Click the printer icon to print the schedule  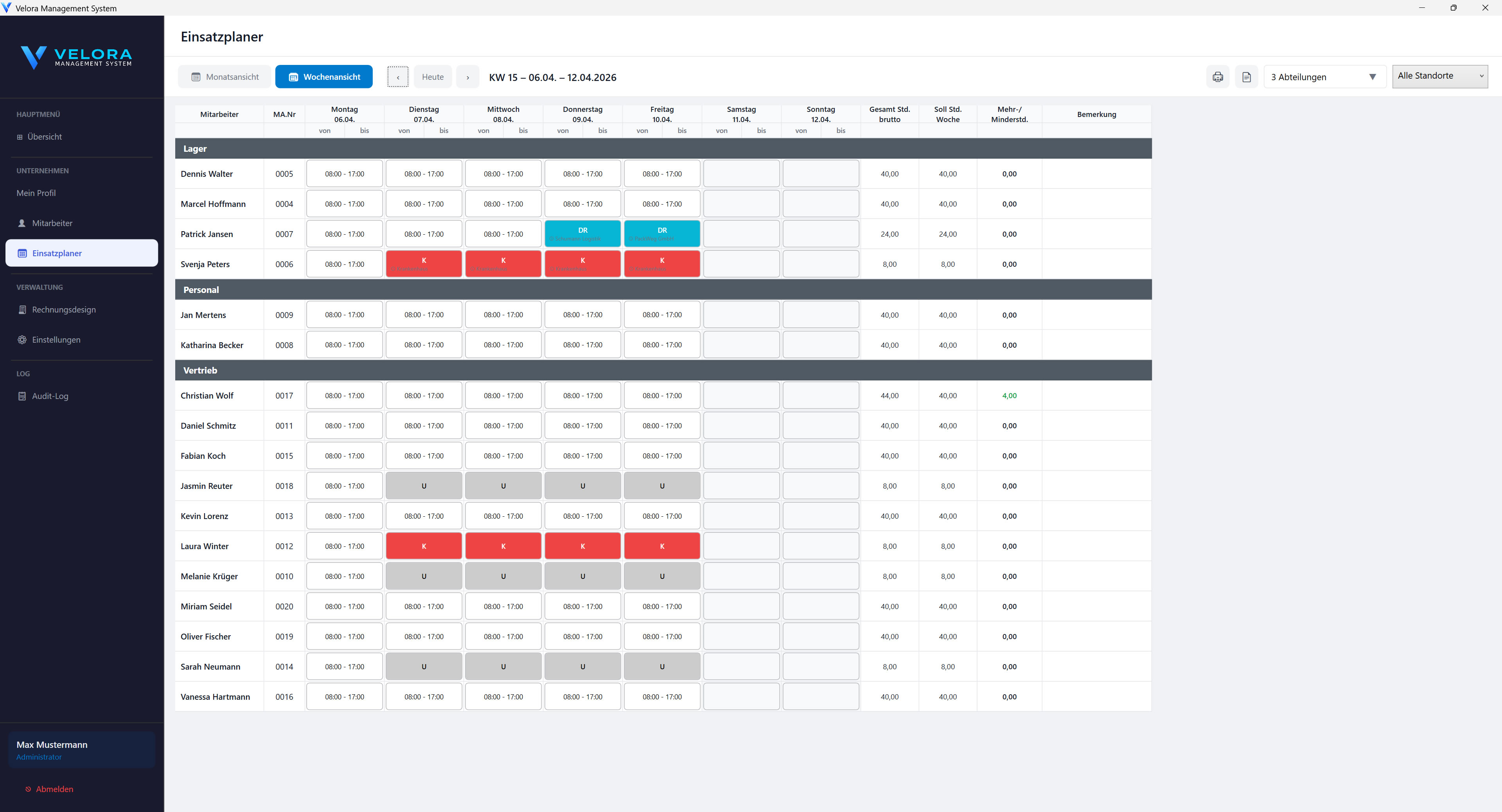[1218, 76]
